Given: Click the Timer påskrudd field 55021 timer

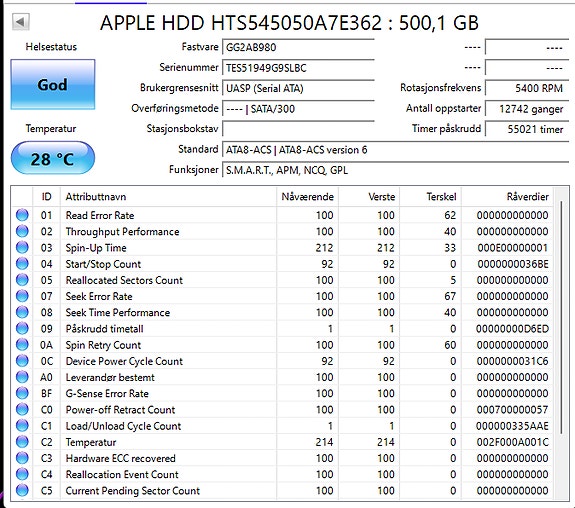Looking at the screenshot, I should (527, 129).
